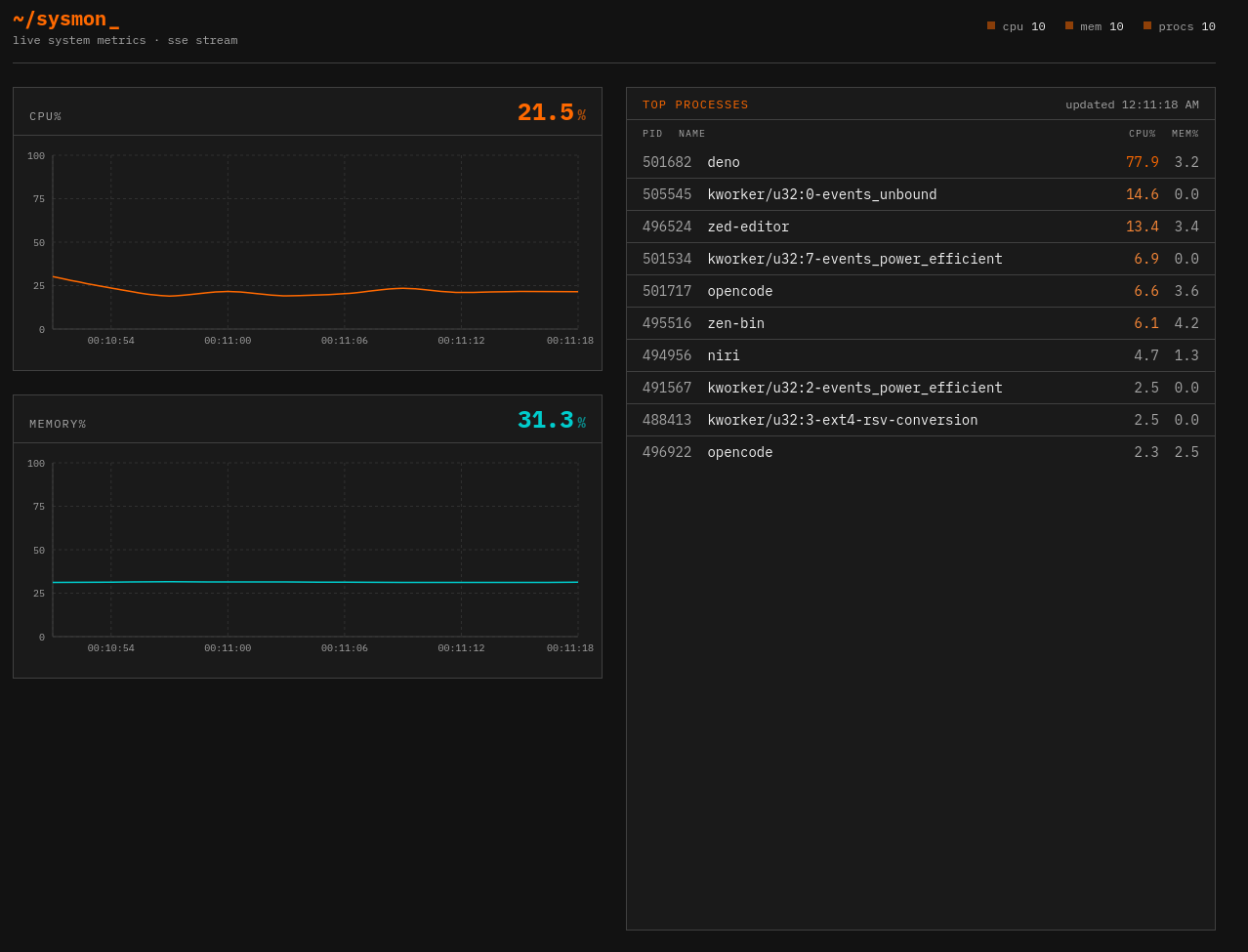Click the 00:11:18 tick on memory chart
The height and width of the screenshot is (952, 1248).
tap(570, 648)
